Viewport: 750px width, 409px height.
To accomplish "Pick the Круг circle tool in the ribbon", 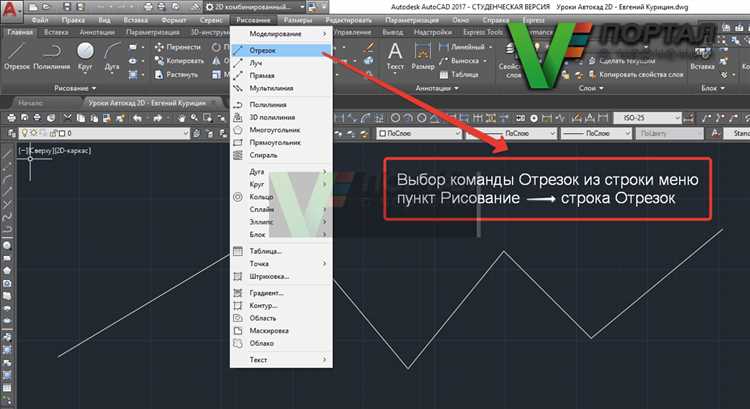I will 85,56.
